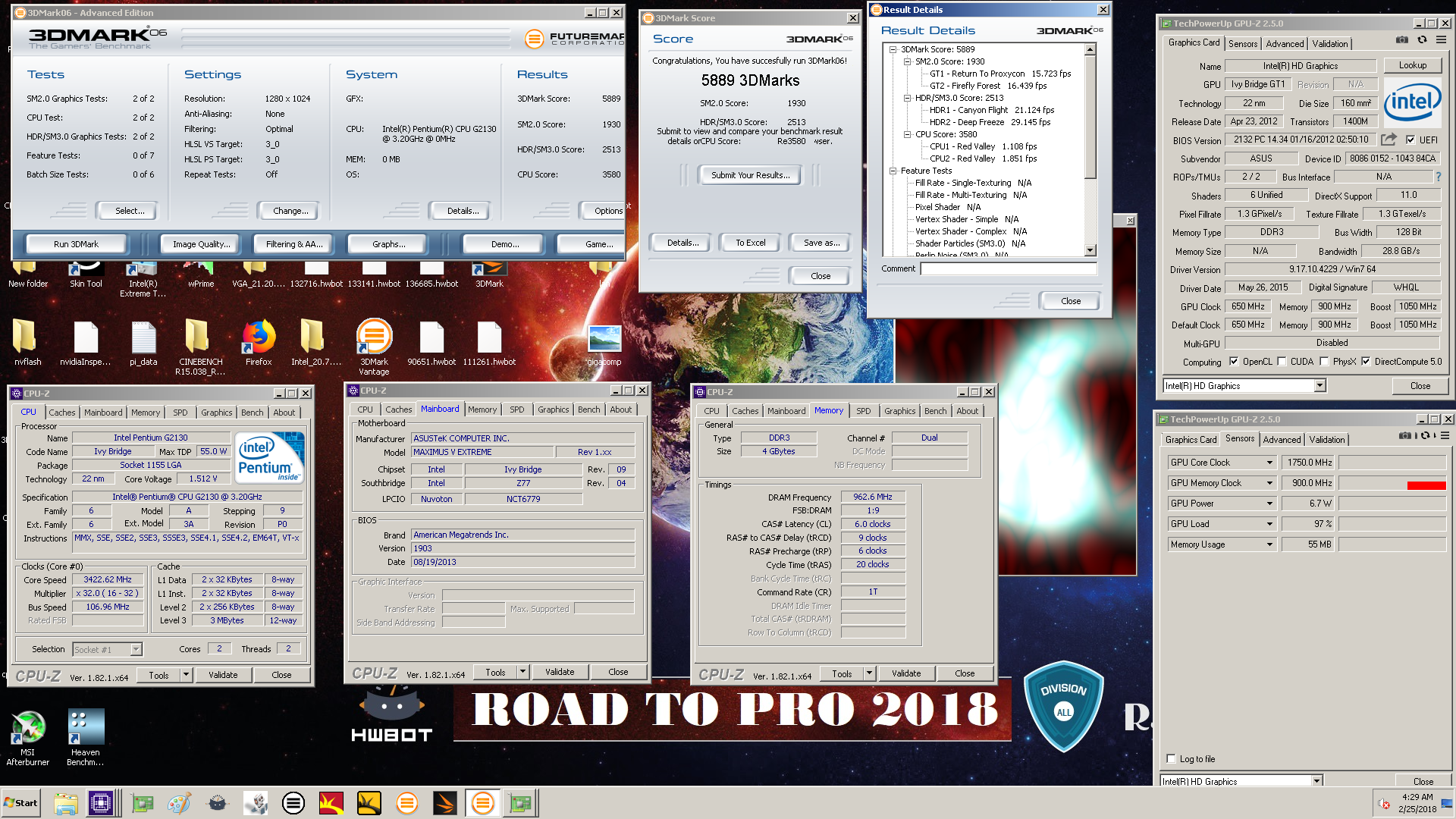Open SPD tab in CPU-Z Mainboard window
1456x819 pixels.
click(x=516, y=409)
